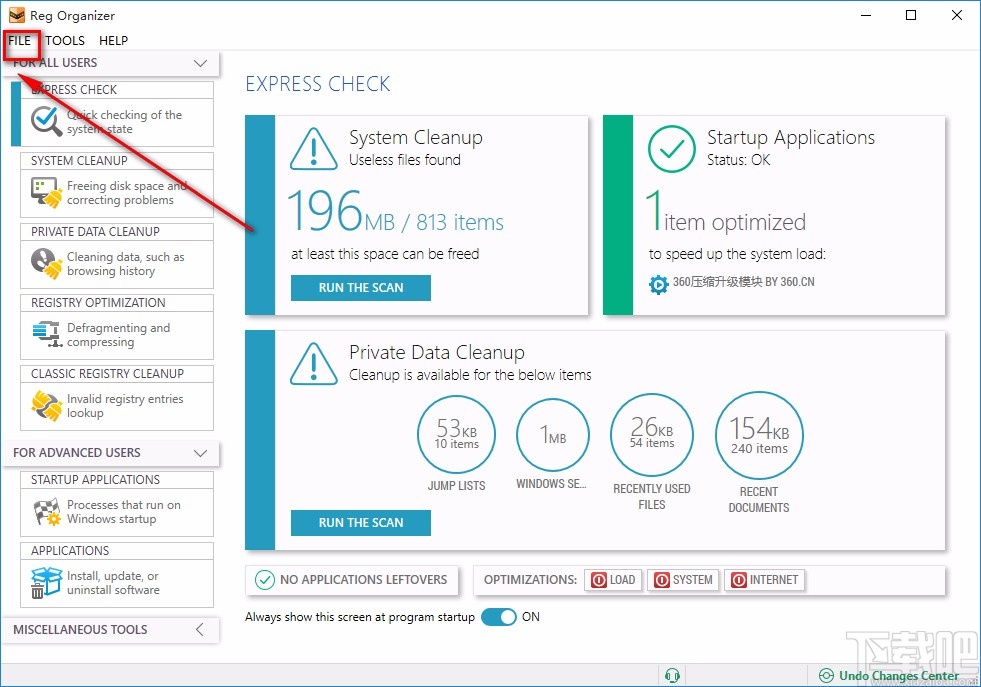Click the Private Data Cleanup warning triangle
The height and width of the screenshot is (687, 981).
pyautogui.click(x=314, y=364)
